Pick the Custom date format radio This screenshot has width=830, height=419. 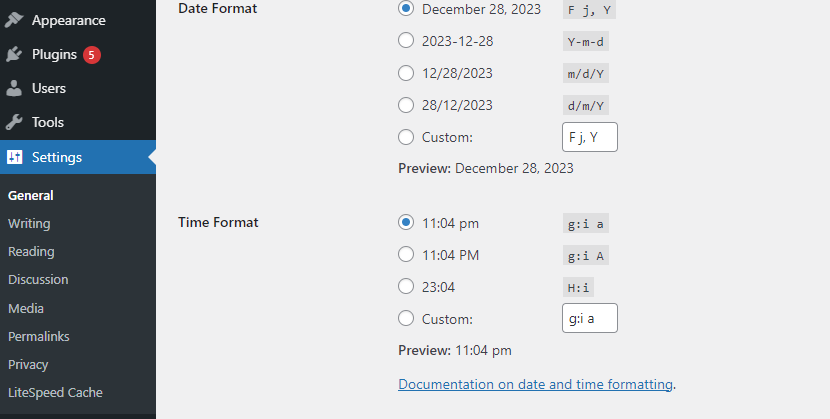click(406, 136)
